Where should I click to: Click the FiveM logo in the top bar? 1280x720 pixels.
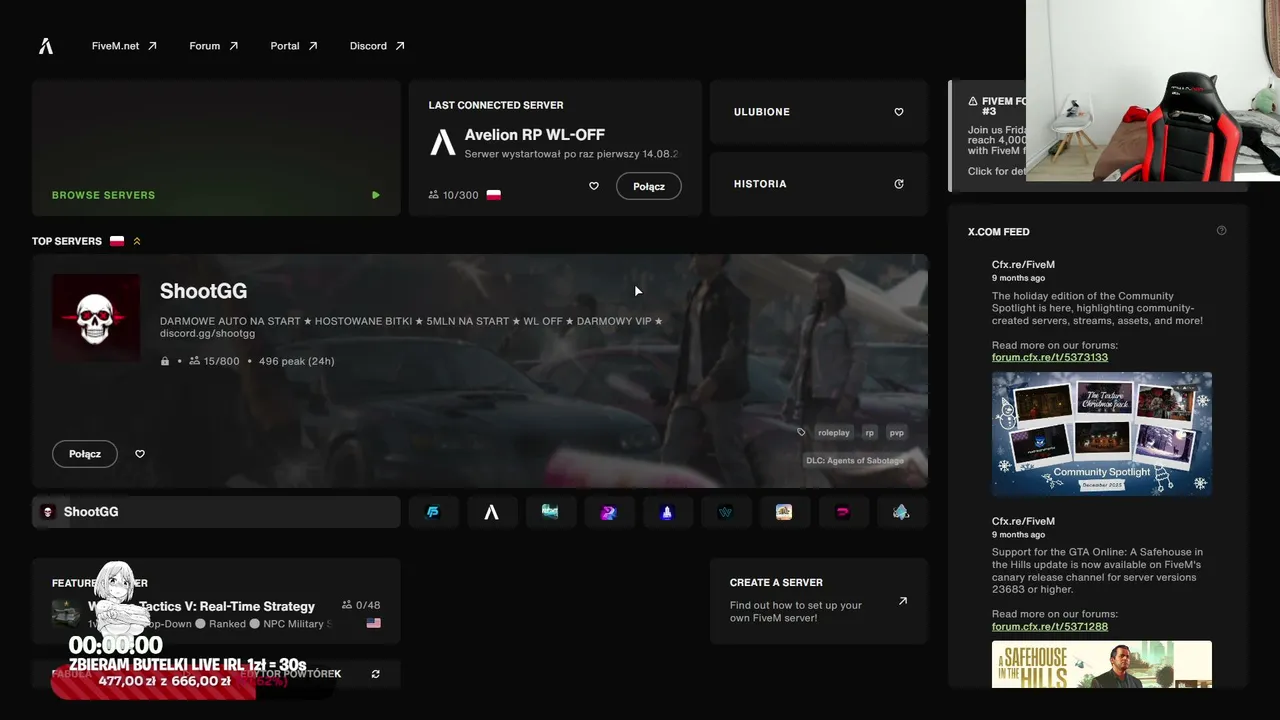coord(46,46)
